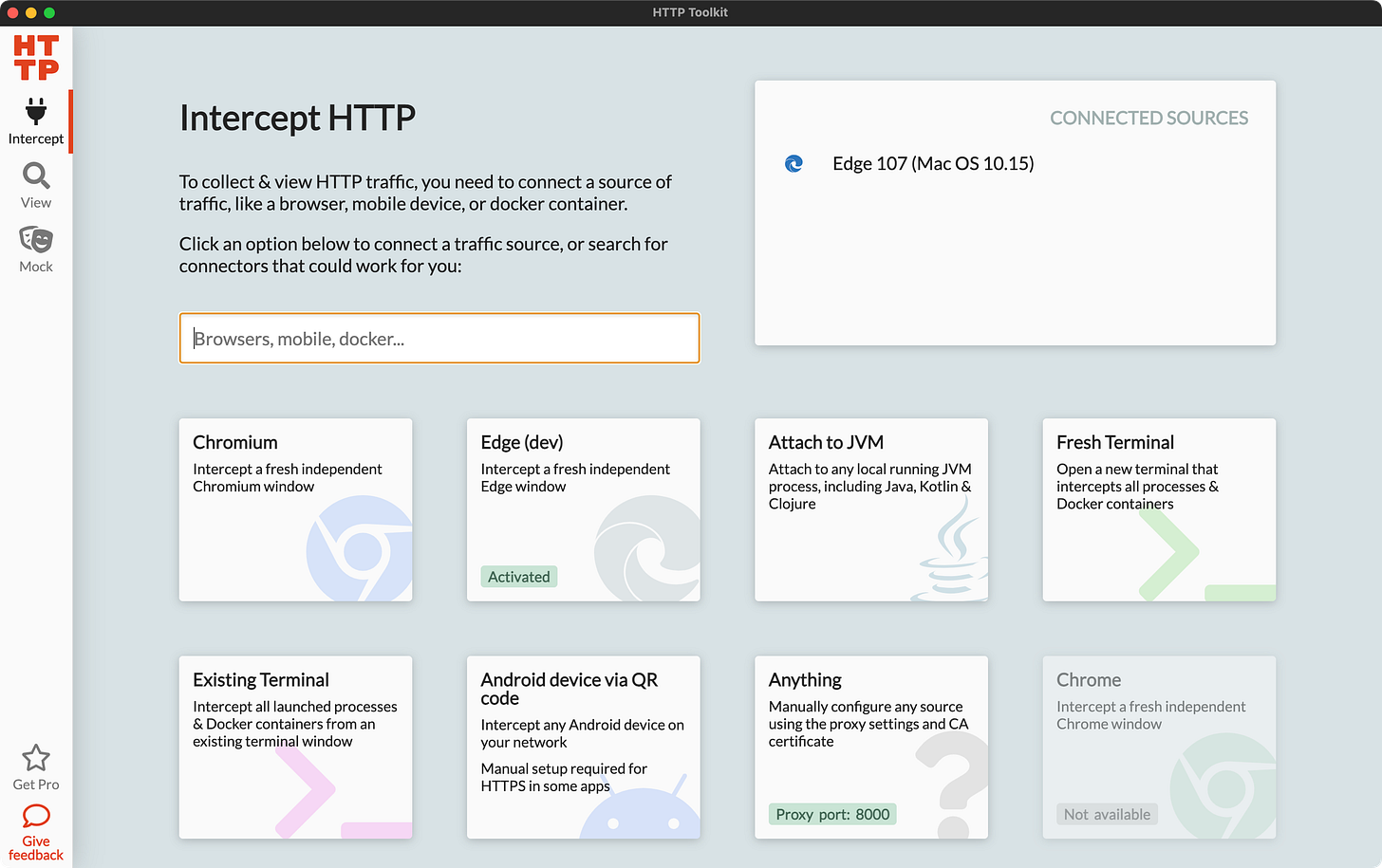The width and height of the screenshot is (1382, 868).
Task: Open the View page via magnifier icon
Action: point(36,175)
